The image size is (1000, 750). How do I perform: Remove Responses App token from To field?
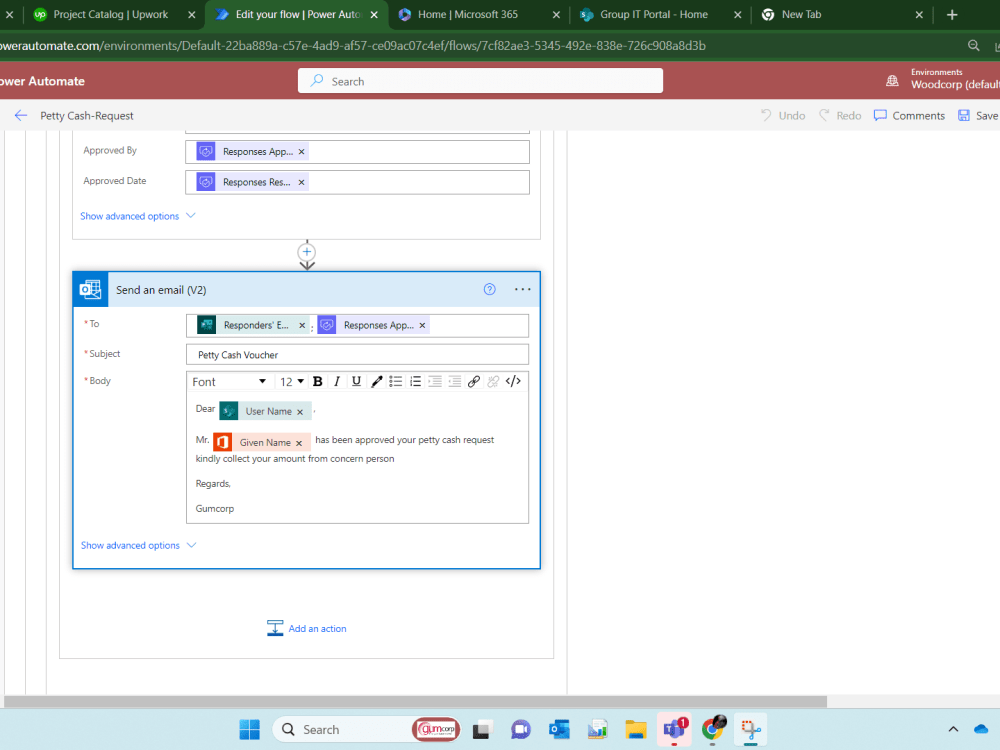point(422,325)
